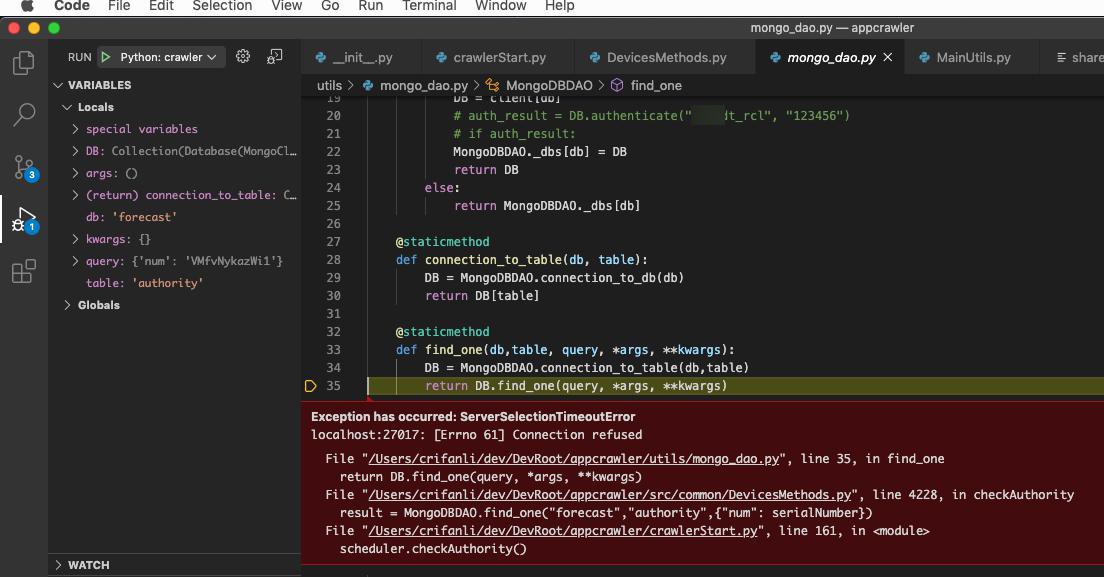Open crawlerStart.py link in traceback
The image size is (1104, 577).
point(563,531)
